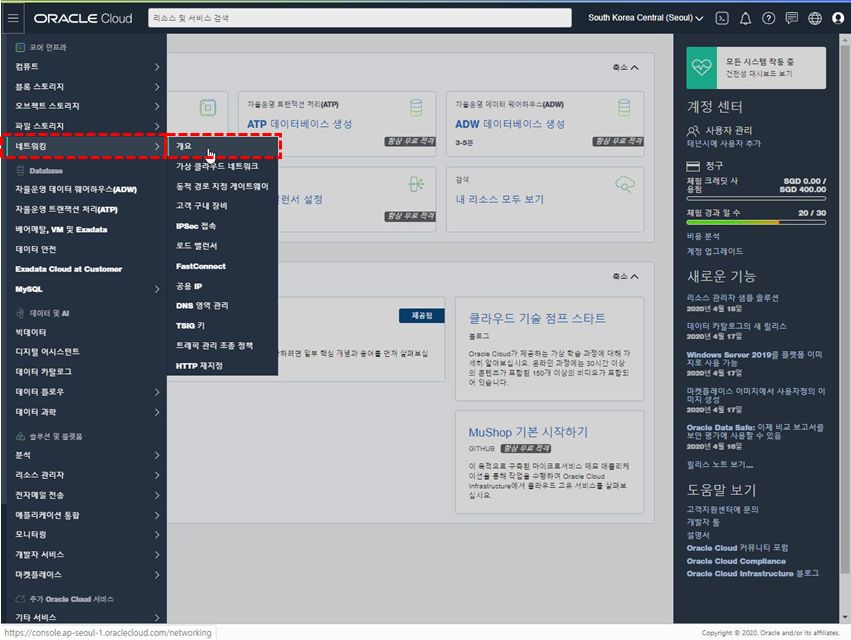Open 네트워킹 in the left navigation
Viewport: 851px width, 640px height.
click(x=84, y=147)
